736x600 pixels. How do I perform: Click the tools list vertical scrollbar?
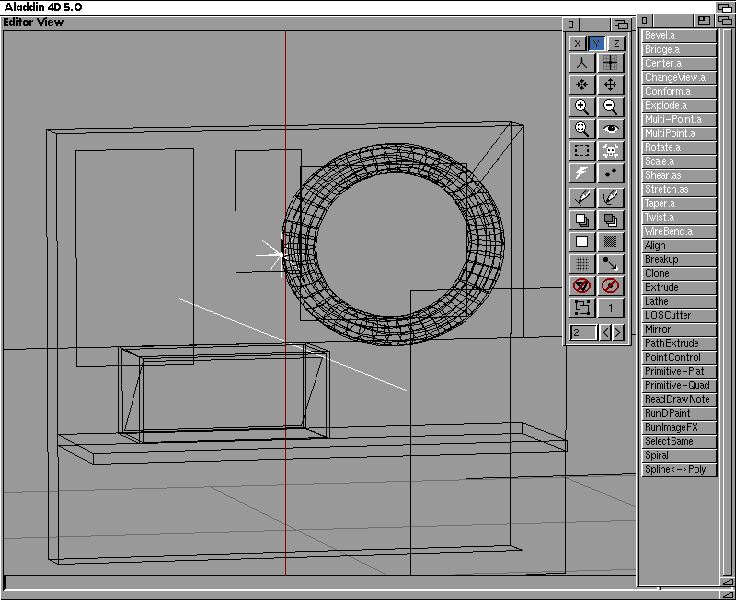[x=726, y=300]
